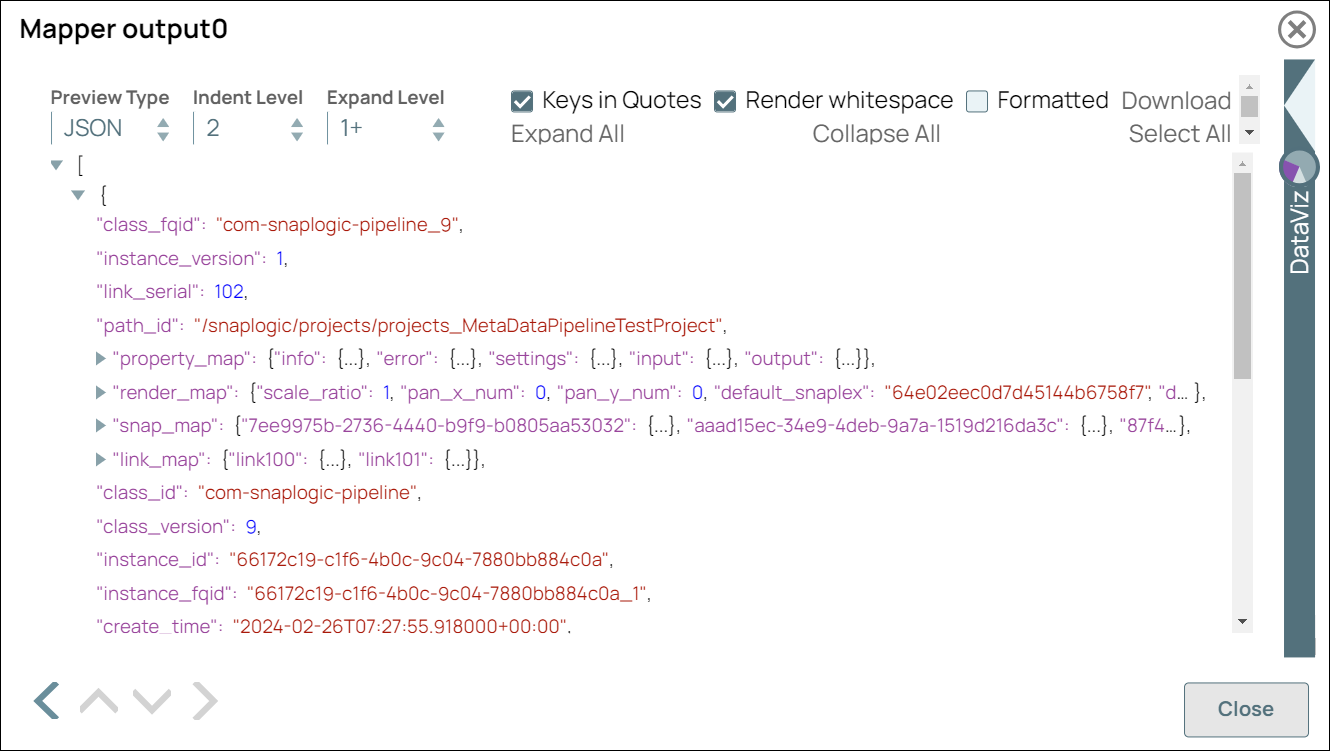Click the upward navigation arrow icon

point(97,699)
